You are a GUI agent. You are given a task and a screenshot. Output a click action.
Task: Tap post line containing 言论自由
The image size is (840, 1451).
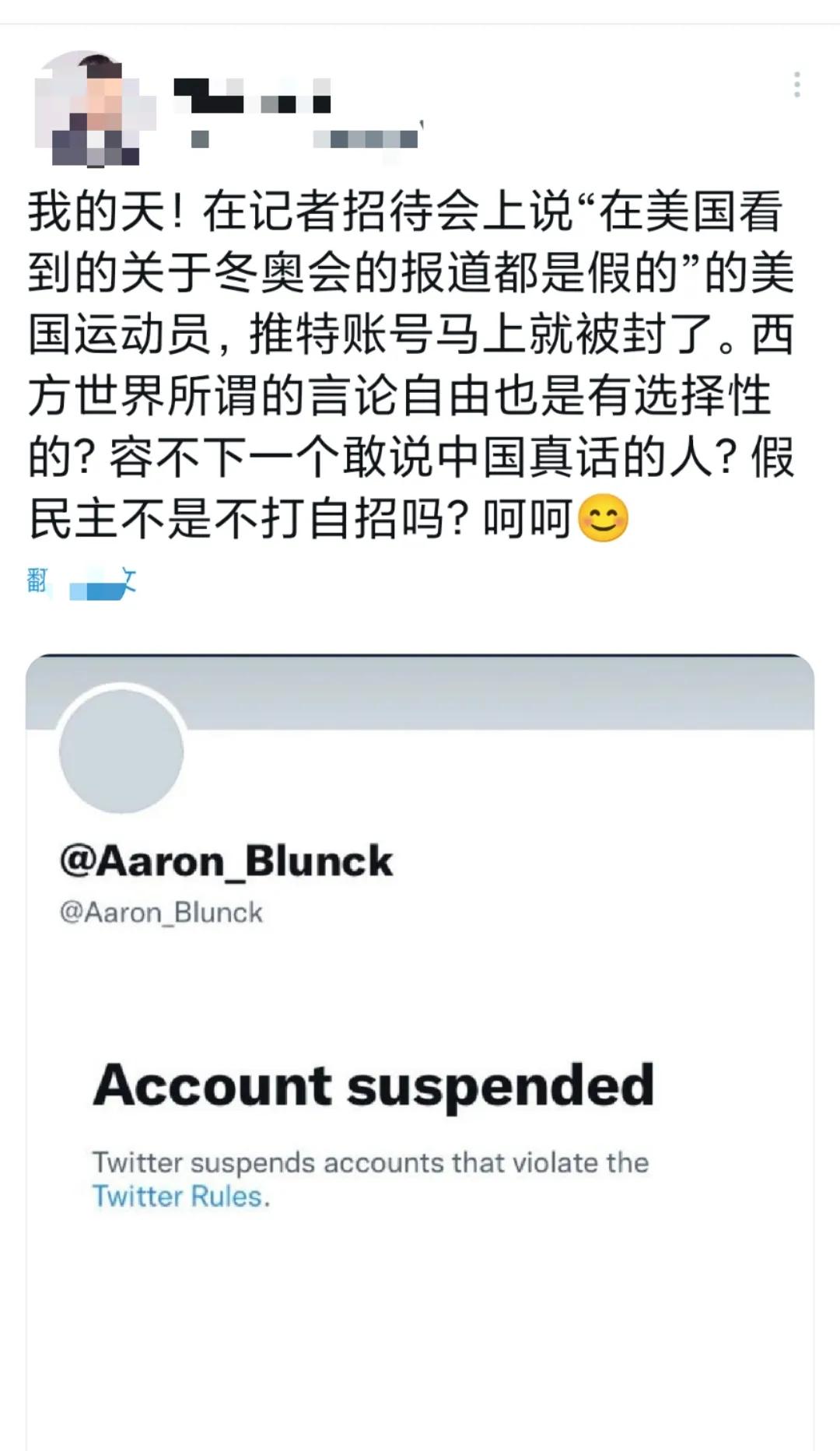(x=400, y=396)
